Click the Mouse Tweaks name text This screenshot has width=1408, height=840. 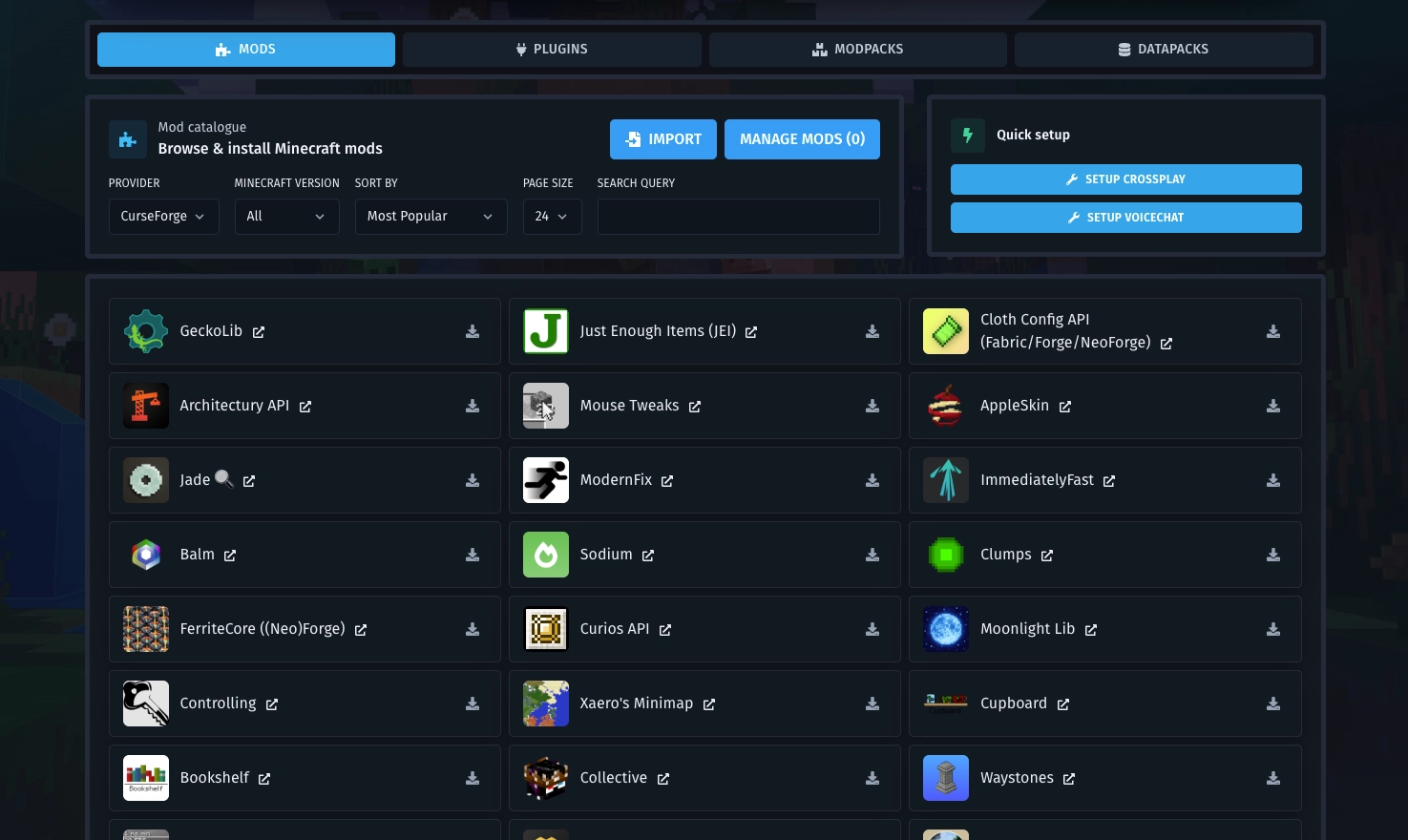click(630, 406)
